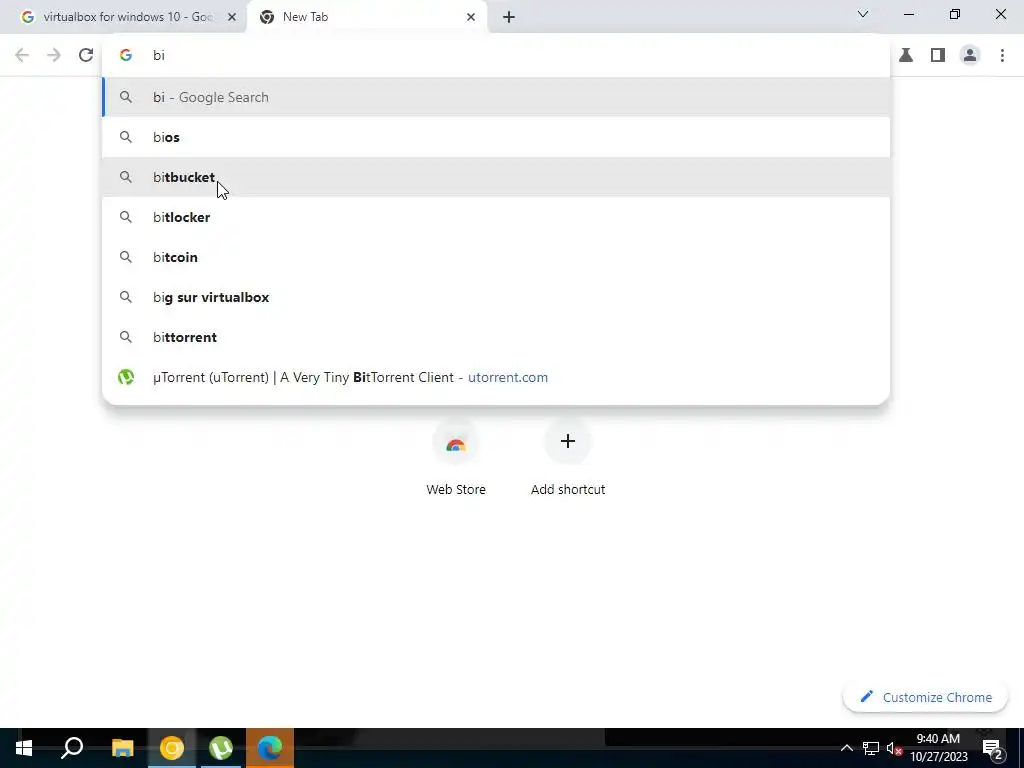Pick the 'bitcoin' suggestion
The image size is (1024, 768).
(x=496, y=257)
